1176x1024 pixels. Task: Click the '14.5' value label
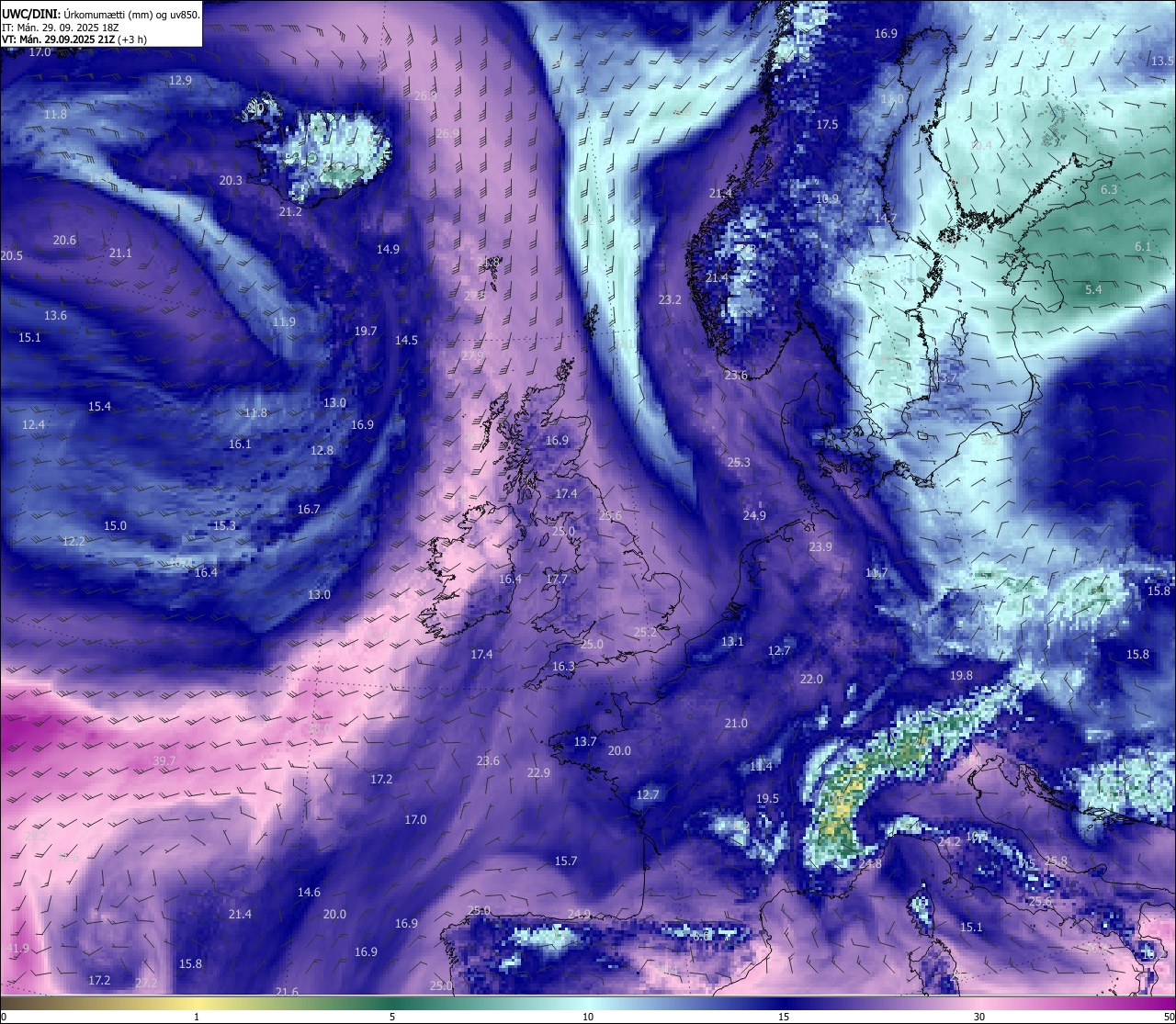(406, 341)
